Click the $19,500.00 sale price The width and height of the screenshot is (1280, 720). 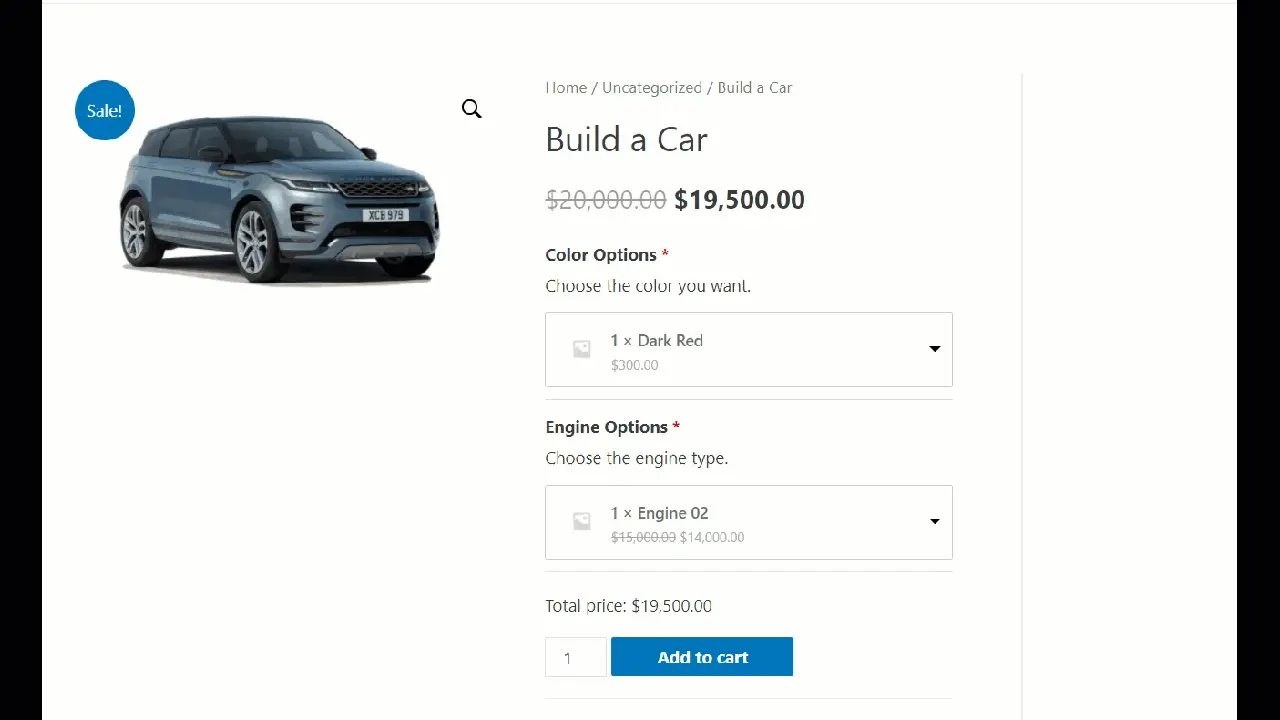(739, 200)
